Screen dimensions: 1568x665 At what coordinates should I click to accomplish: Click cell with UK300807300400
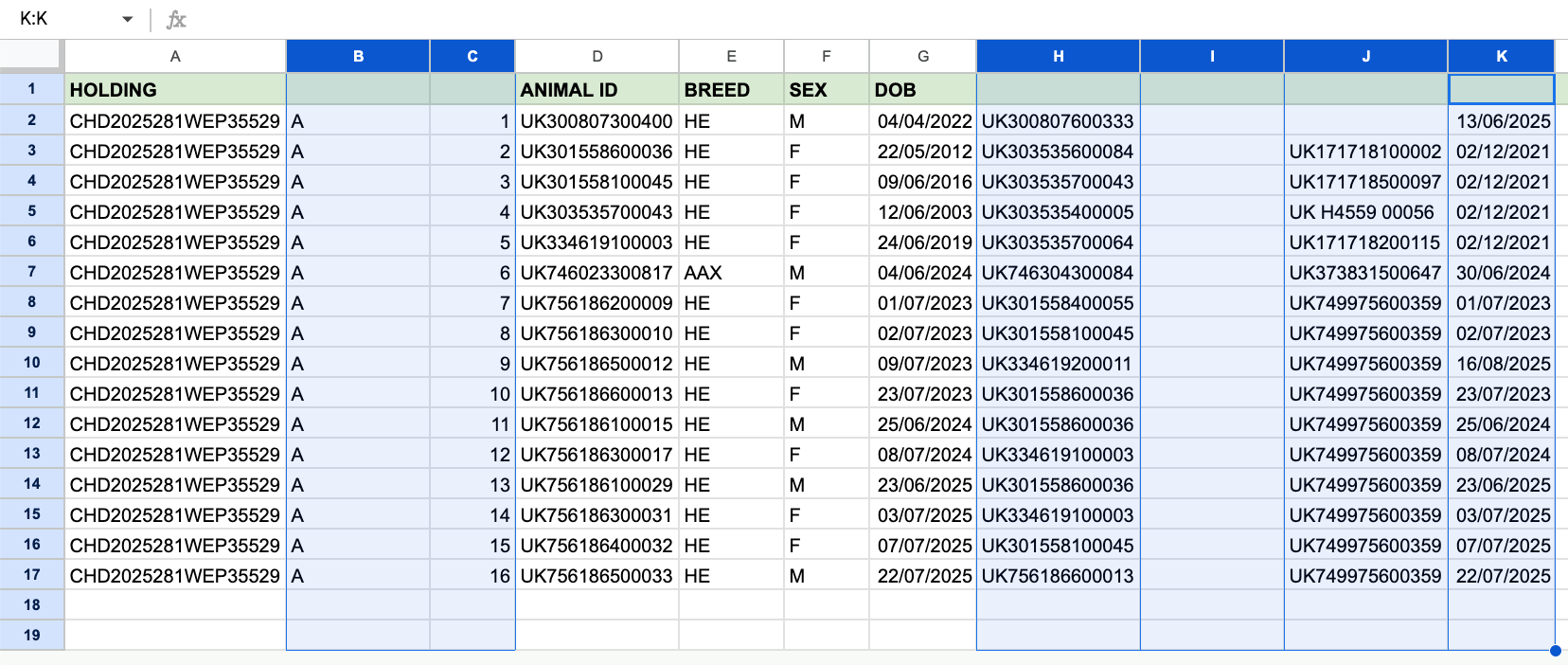(x=597, y=120)
